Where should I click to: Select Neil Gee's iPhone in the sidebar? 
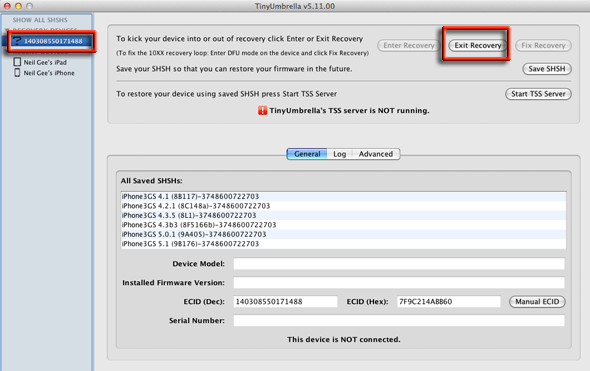[x=49, y=73]
